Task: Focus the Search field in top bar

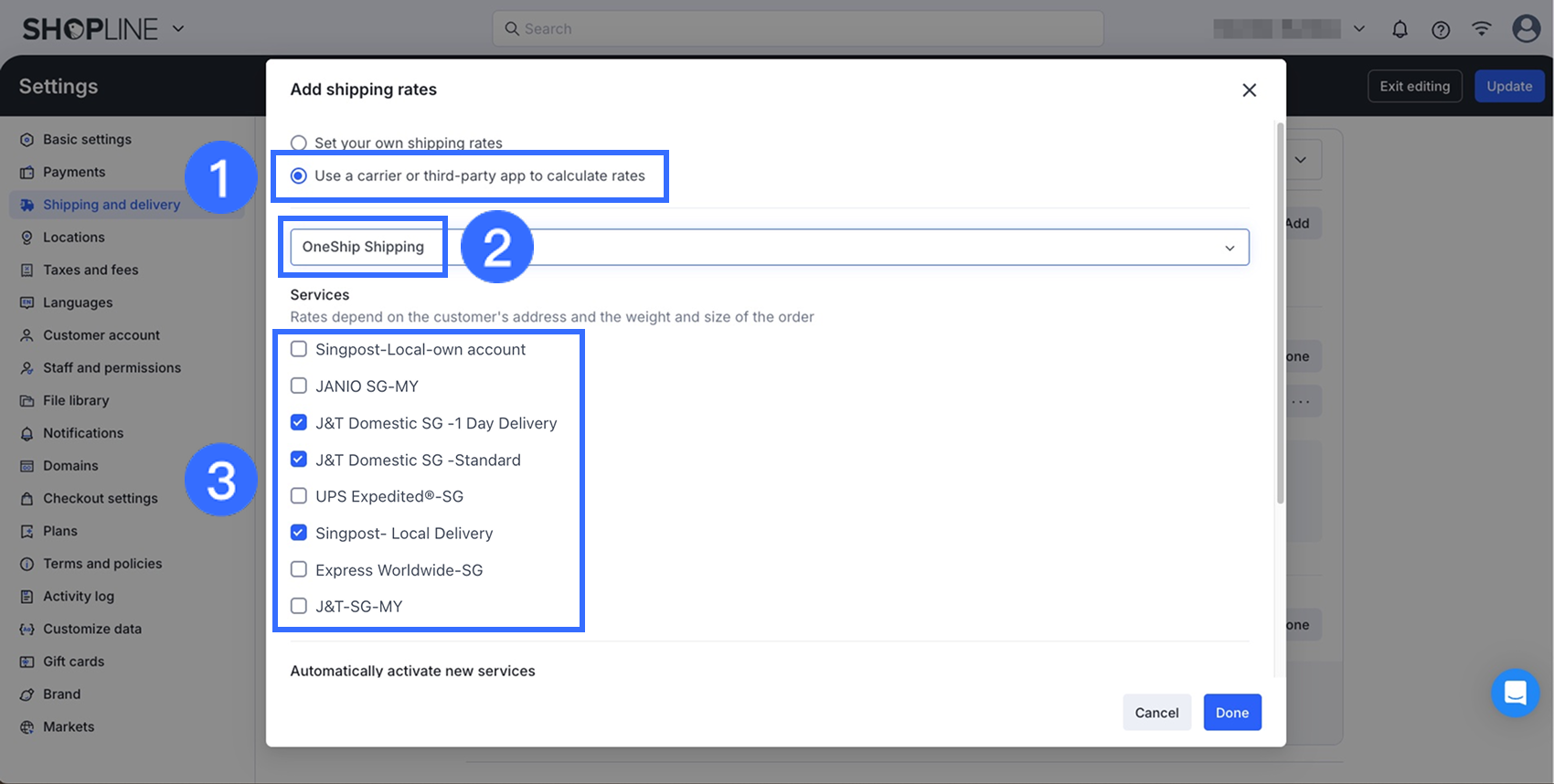Action: pyautogui.click(x=798, y=29)
